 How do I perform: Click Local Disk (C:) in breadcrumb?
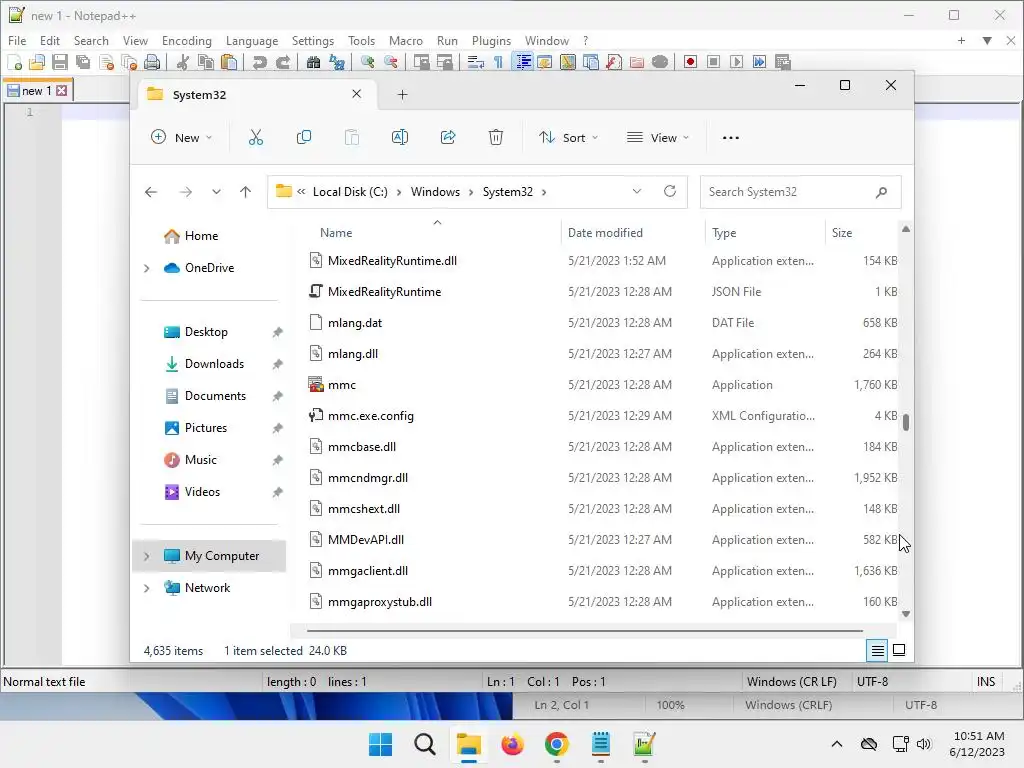click(350, 192)
